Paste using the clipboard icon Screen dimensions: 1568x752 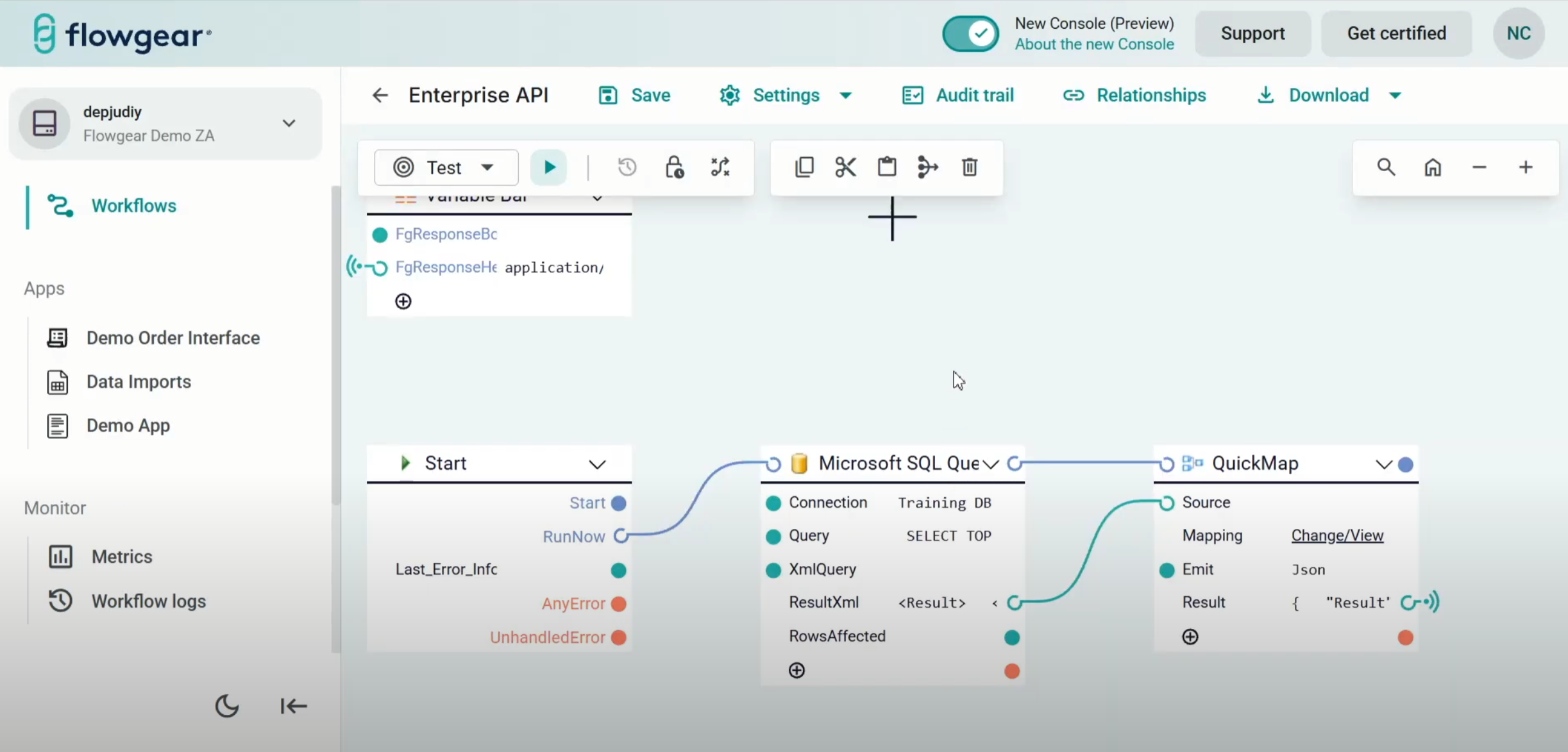(887, 167)
